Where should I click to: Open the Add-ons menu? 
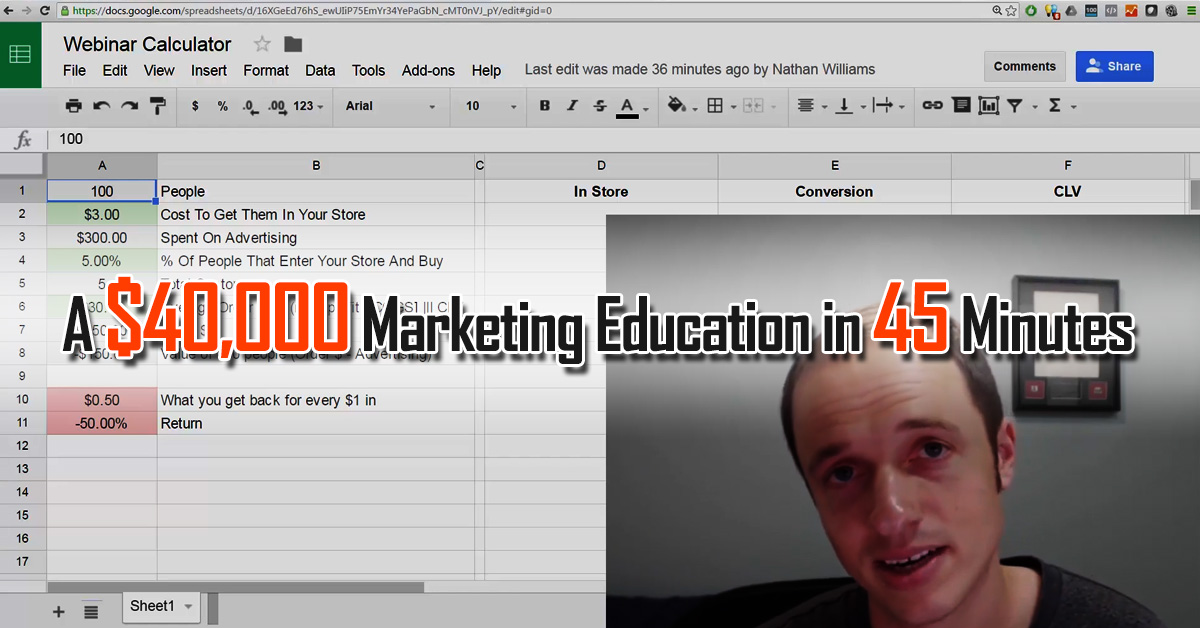[428, 70]
